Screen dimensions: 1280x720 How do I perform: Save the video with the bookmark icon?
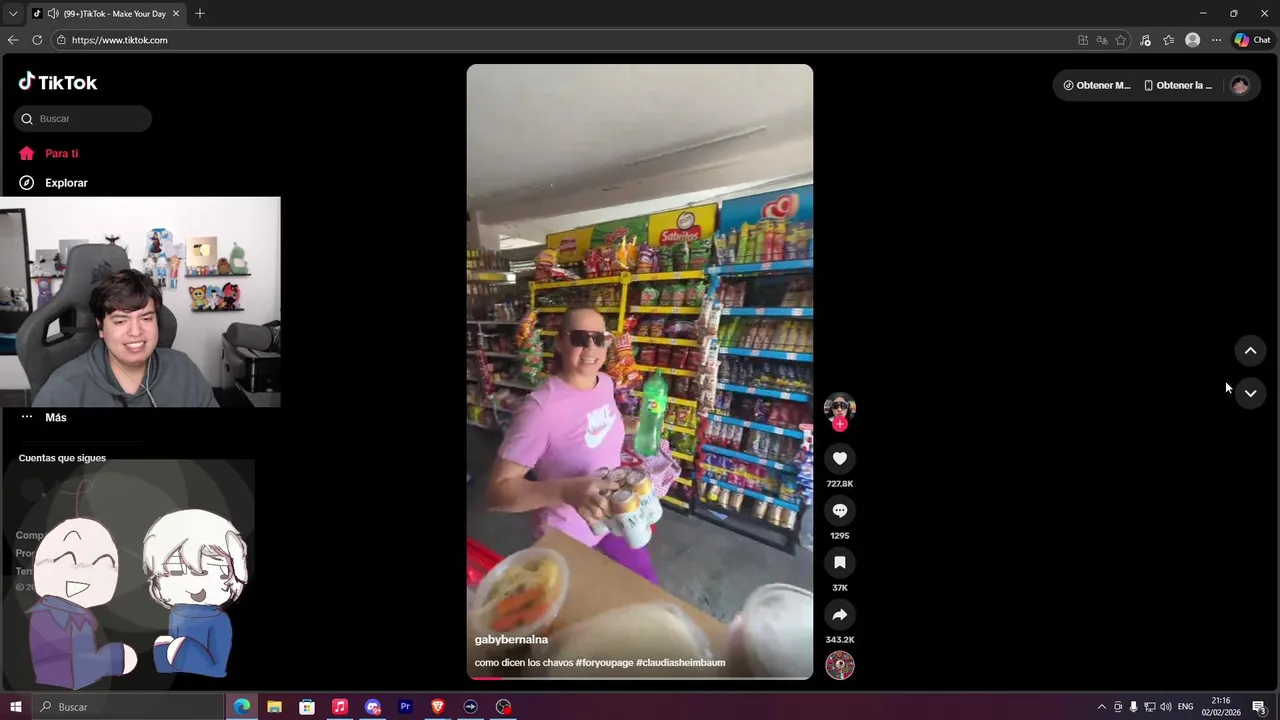coord(840,563)
